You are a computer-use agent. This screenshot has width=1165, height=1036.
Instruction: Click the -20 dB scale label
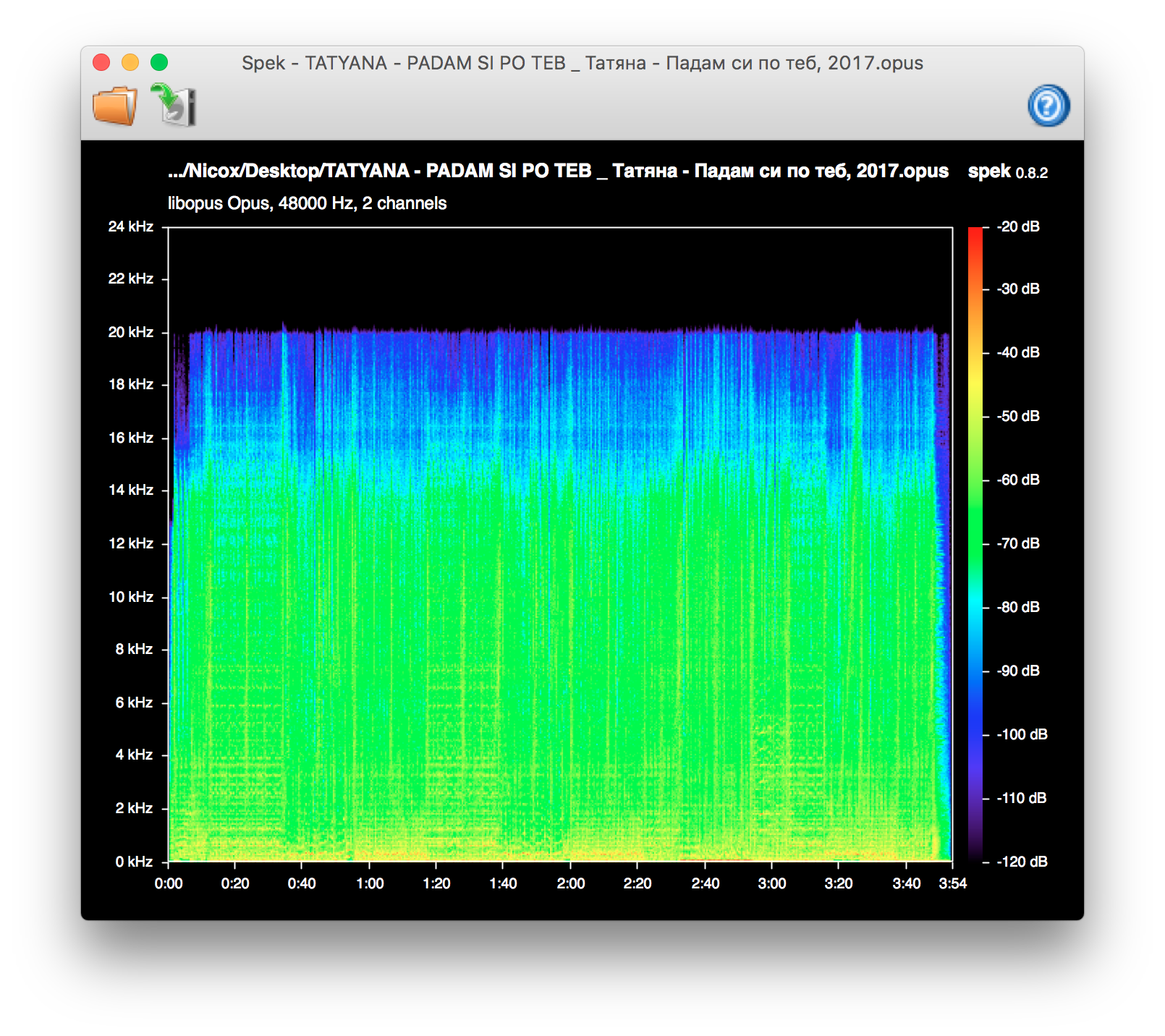(1018, 227)
